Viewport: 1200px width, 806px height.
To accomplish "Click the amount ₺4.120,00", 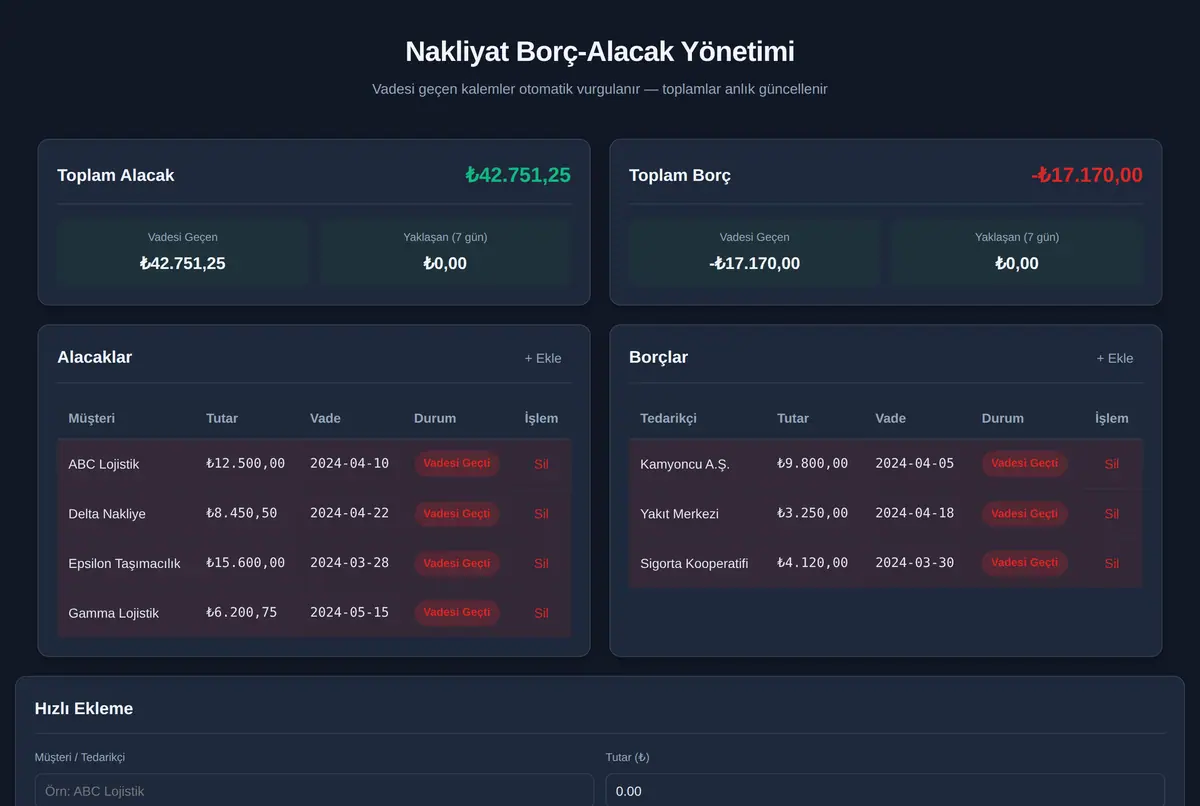I will coord(813,563).
